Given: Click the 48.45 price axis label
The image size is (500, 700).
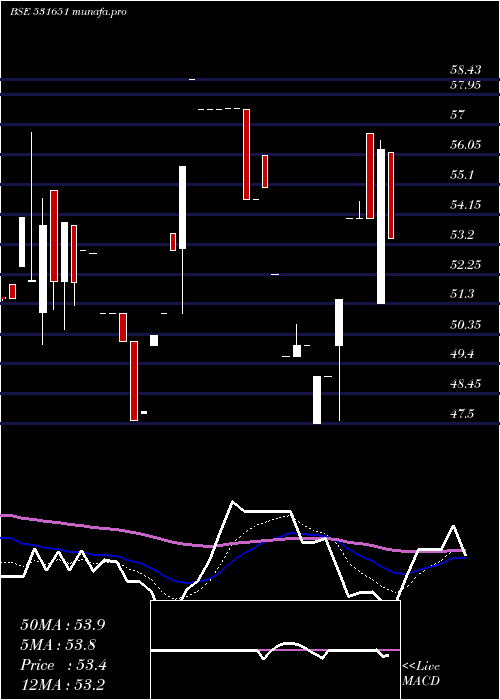Looking at the screenshot, I should 466,384.
